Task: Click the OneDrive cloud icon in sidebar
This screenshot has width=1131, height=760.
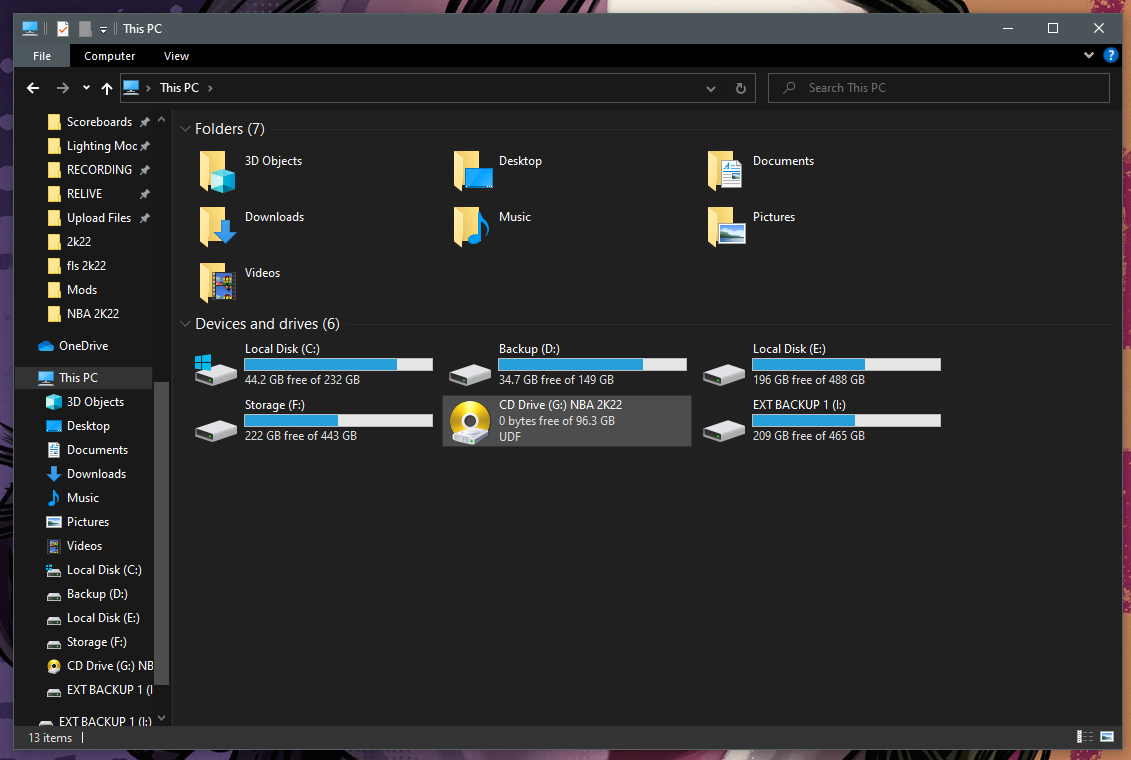Action: click(46, 346)
